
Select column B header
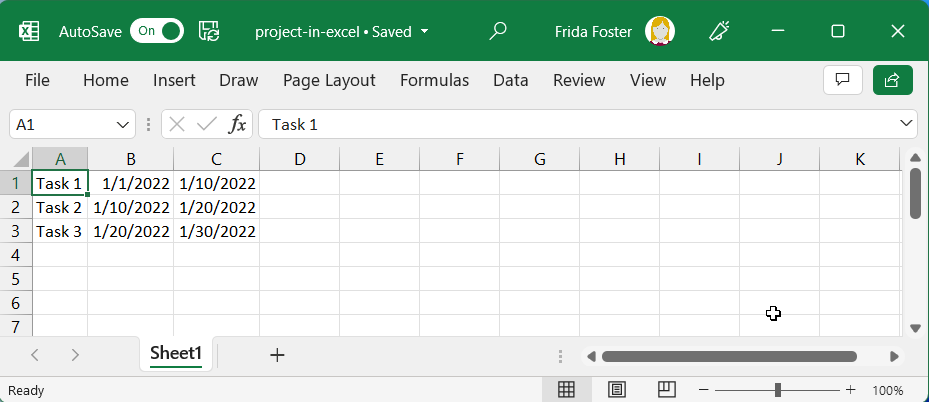pos(131,159)
